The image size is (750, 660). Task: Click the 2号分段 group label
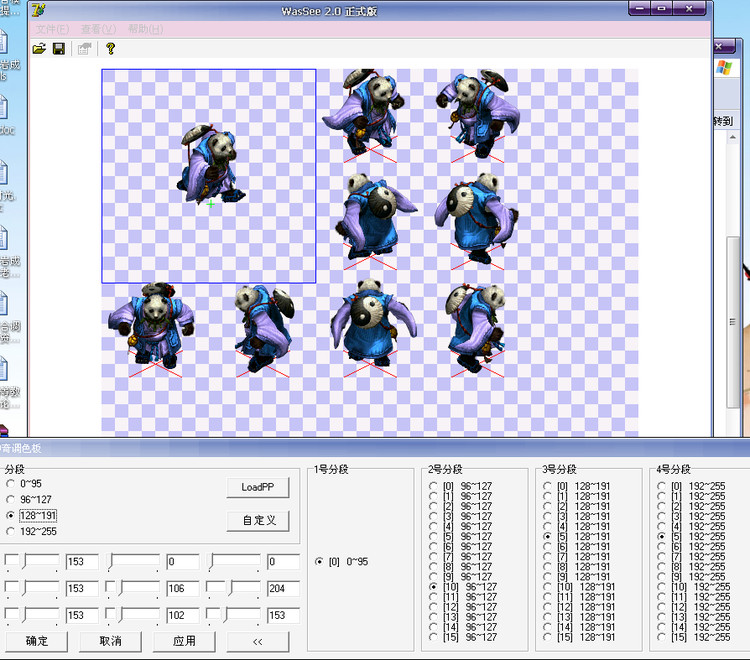pos(445,469)
